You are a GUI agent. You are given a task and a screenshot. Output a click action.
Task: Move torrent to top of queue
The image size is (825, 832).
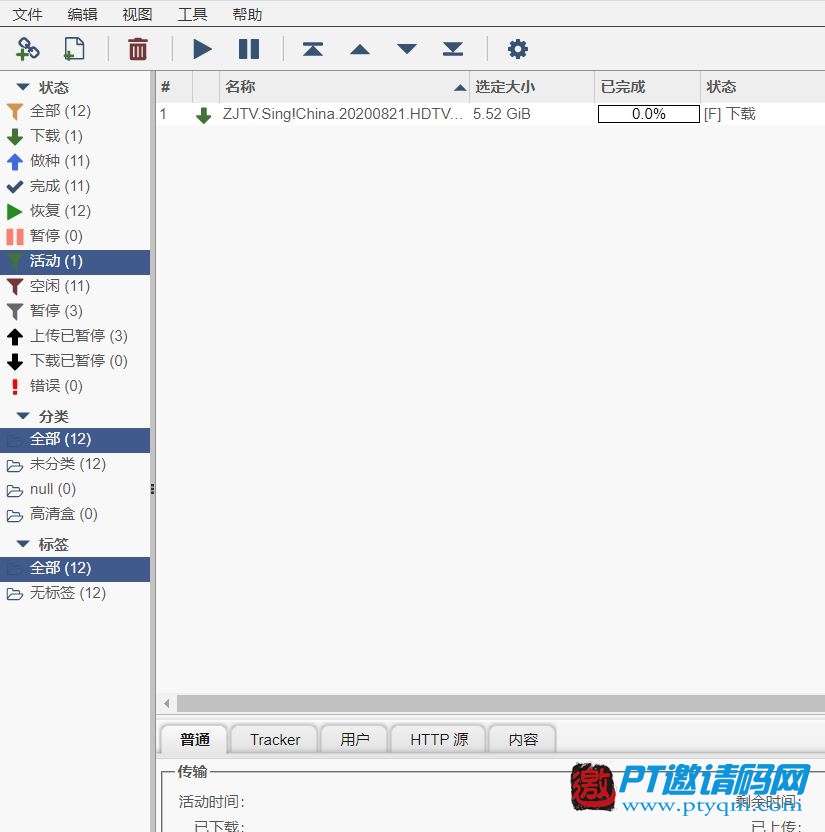pos(313,49)
